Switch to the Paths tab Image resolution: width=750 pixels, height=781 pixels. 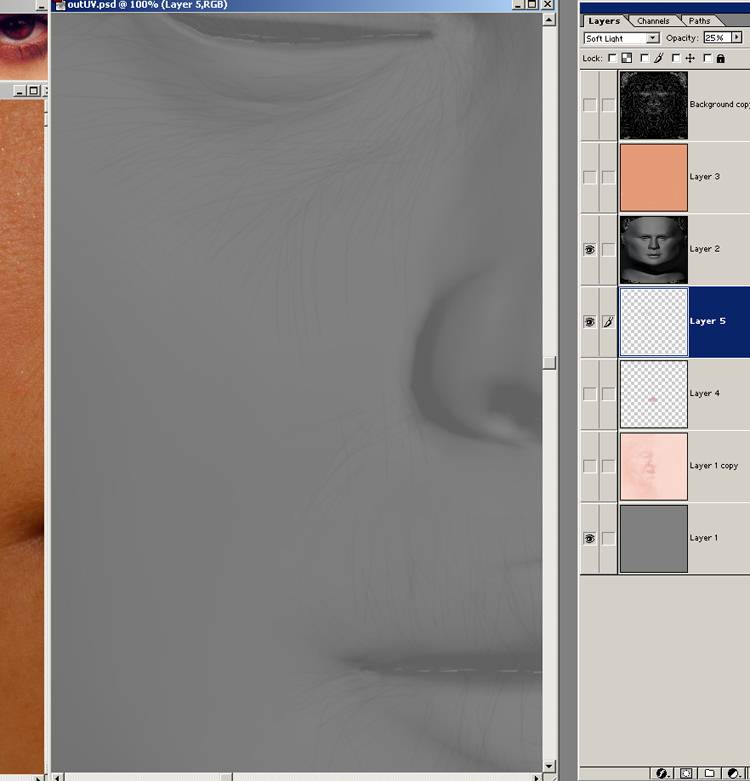700,20
